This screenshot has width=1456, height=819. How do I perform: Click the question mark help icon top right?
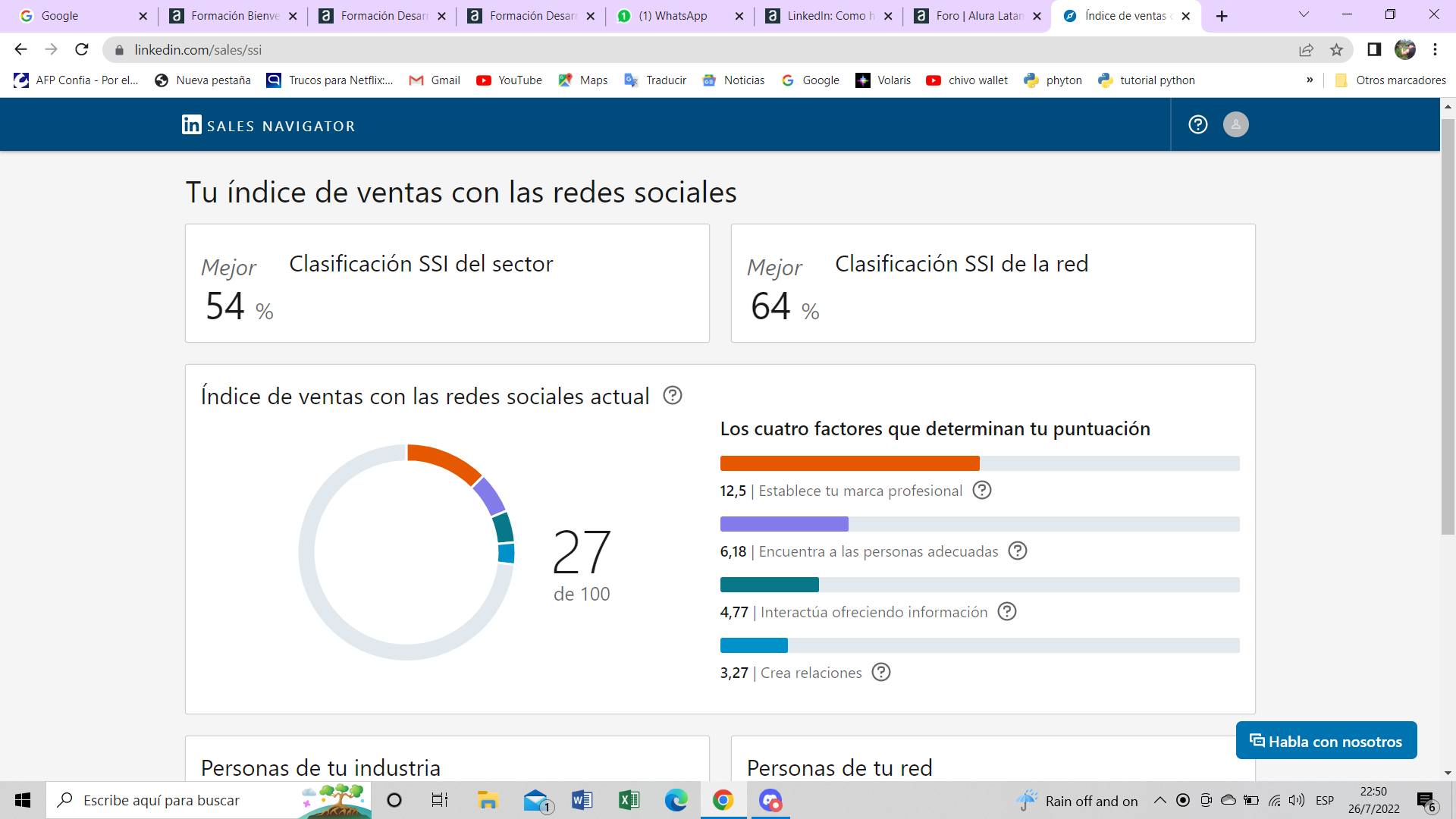coord(1198,123)
